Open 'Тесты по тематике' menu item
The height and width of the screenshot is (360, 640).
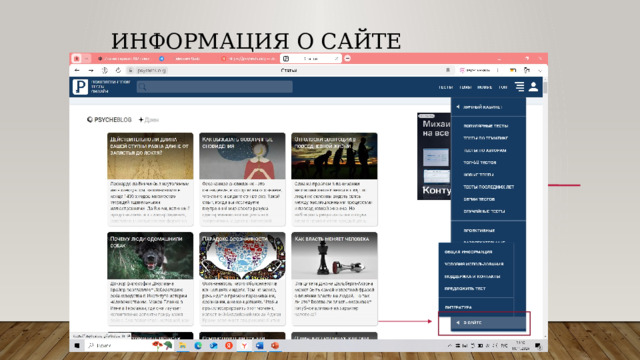pyautogui.click(x=486, y=138)
